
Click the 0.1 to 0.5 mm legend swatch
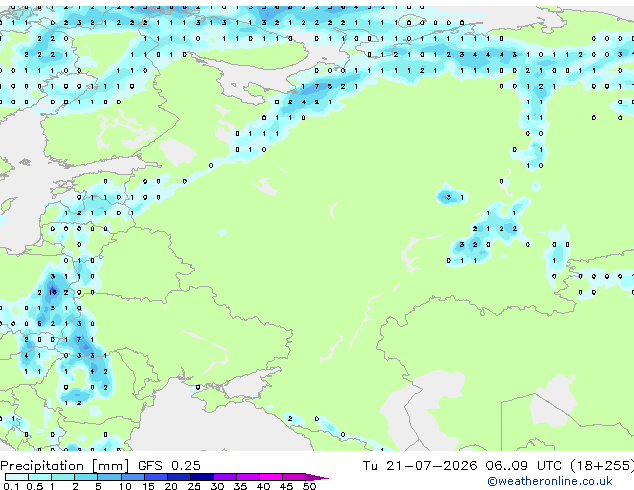pyautogui.click(x=17, y=477)
